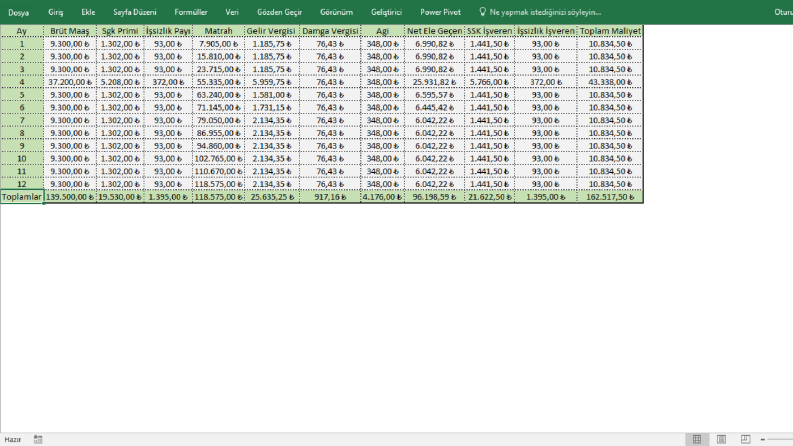Click the lightbulb Tell Me icon

(x=482, y=12)
